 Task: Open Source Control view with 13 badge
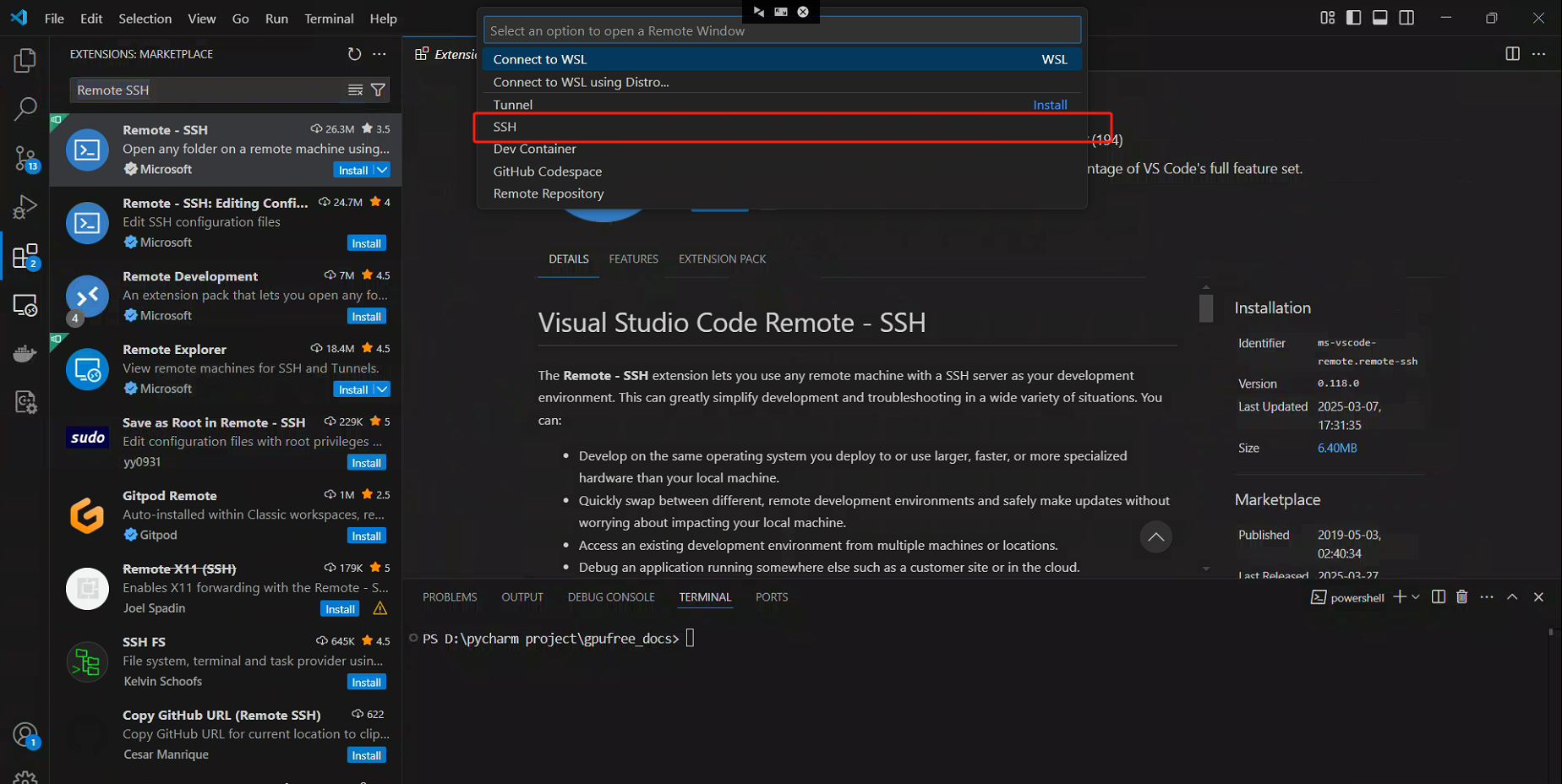pyautogui.click(x=25, y=158)
